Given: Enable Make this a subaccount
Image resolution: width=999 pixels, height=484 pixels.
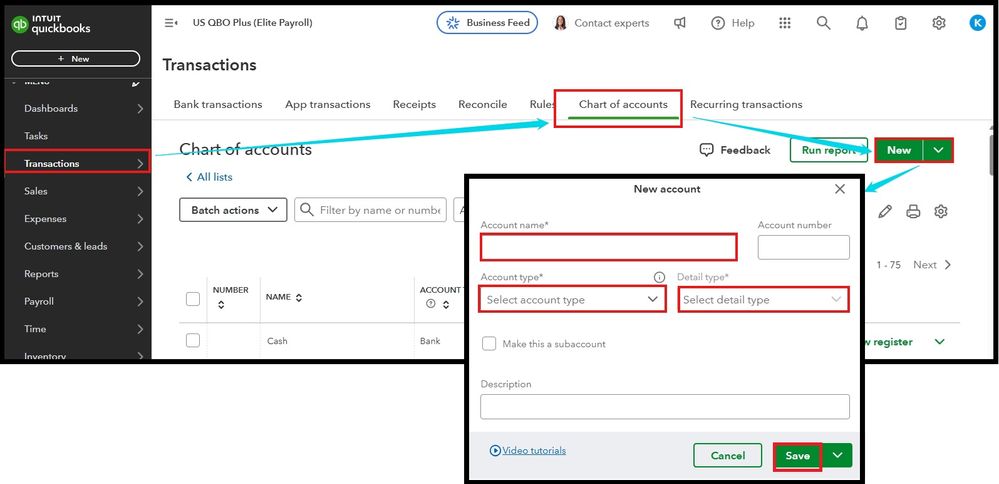Looking at the screenshot, I should click(489, 344).
